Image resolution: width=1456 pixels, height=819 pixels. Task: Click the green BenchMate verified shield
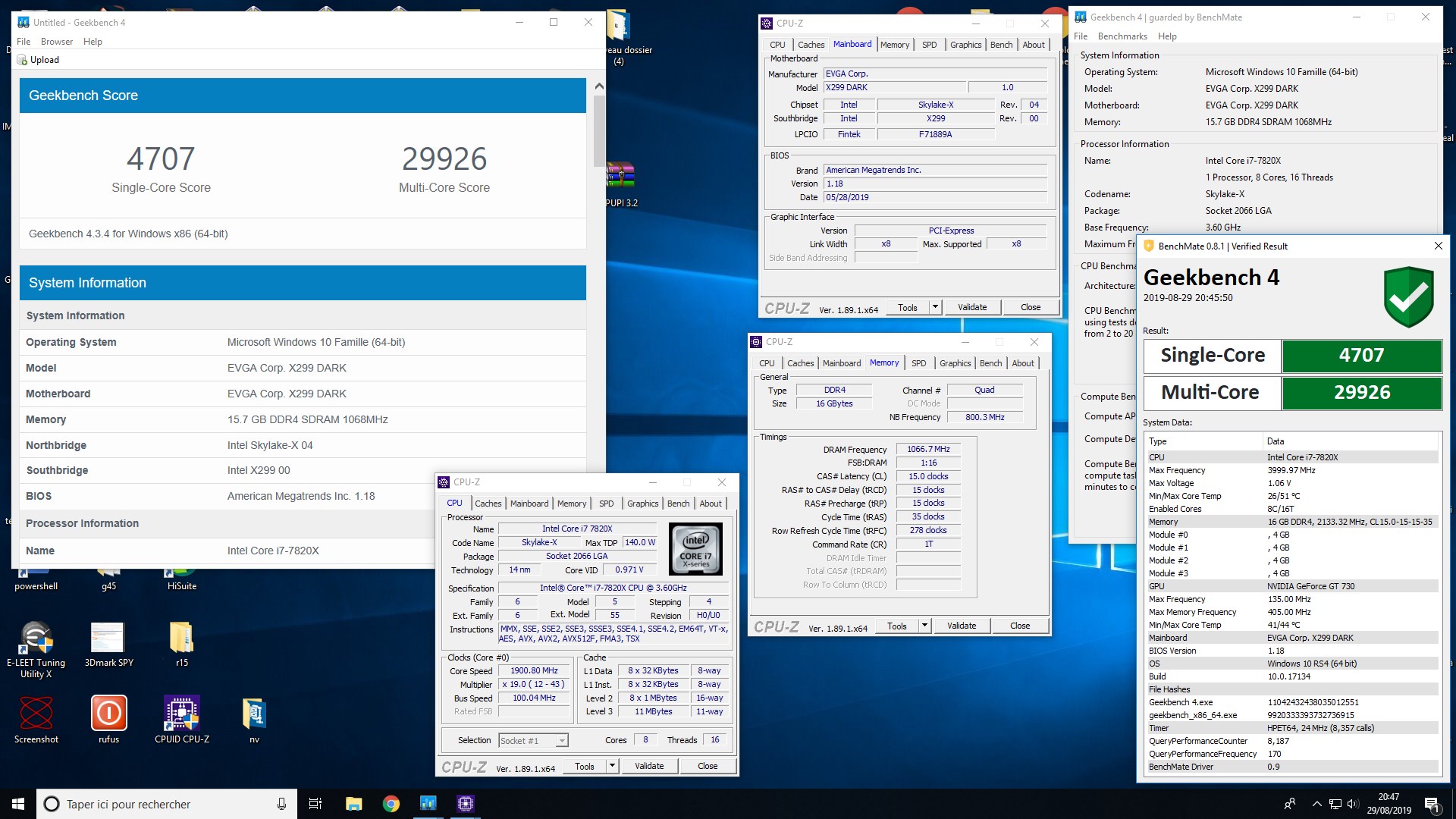[x=1408, y=297]
